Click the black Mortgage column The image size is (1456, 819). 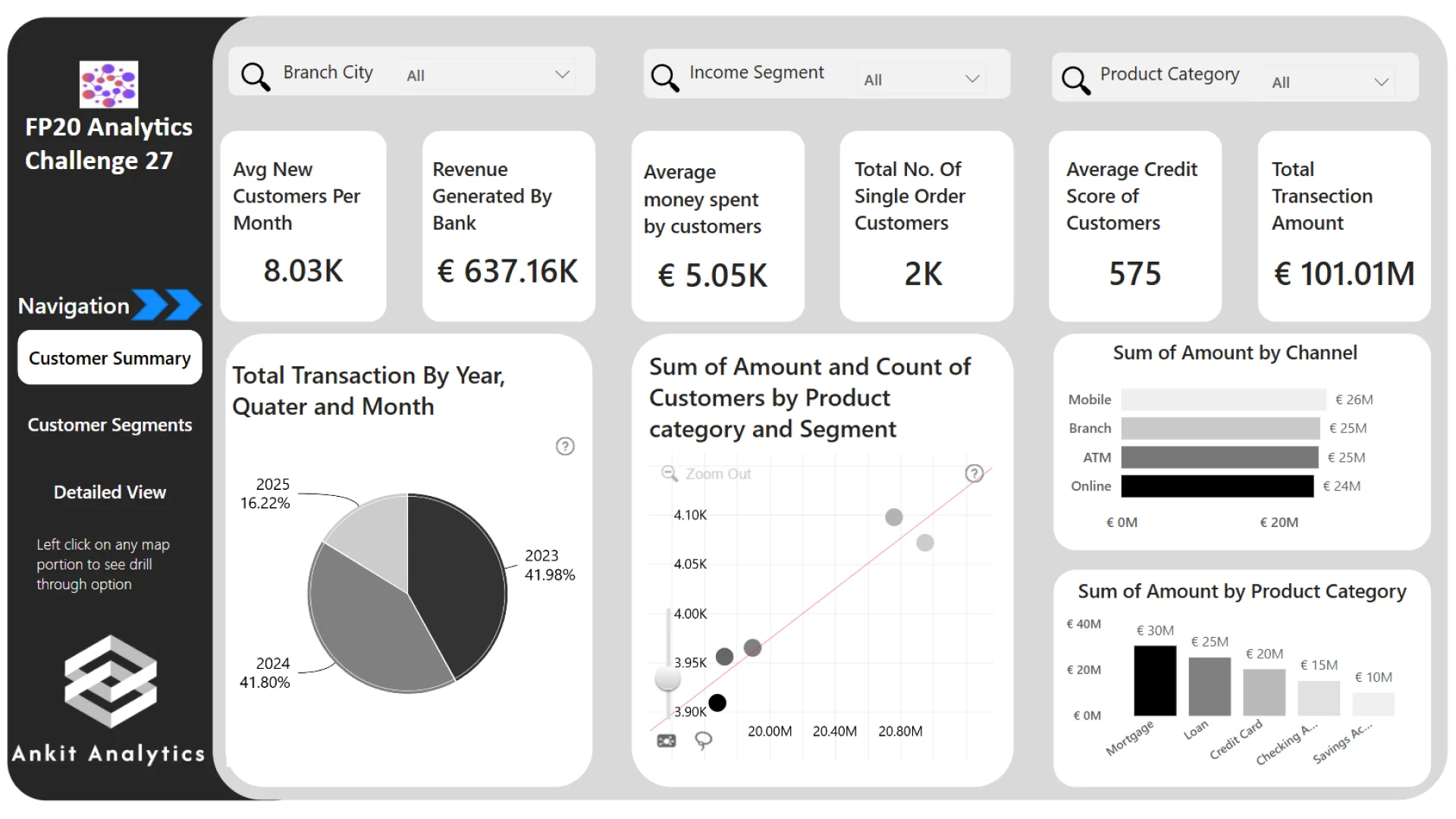(x=1155, y=681)
